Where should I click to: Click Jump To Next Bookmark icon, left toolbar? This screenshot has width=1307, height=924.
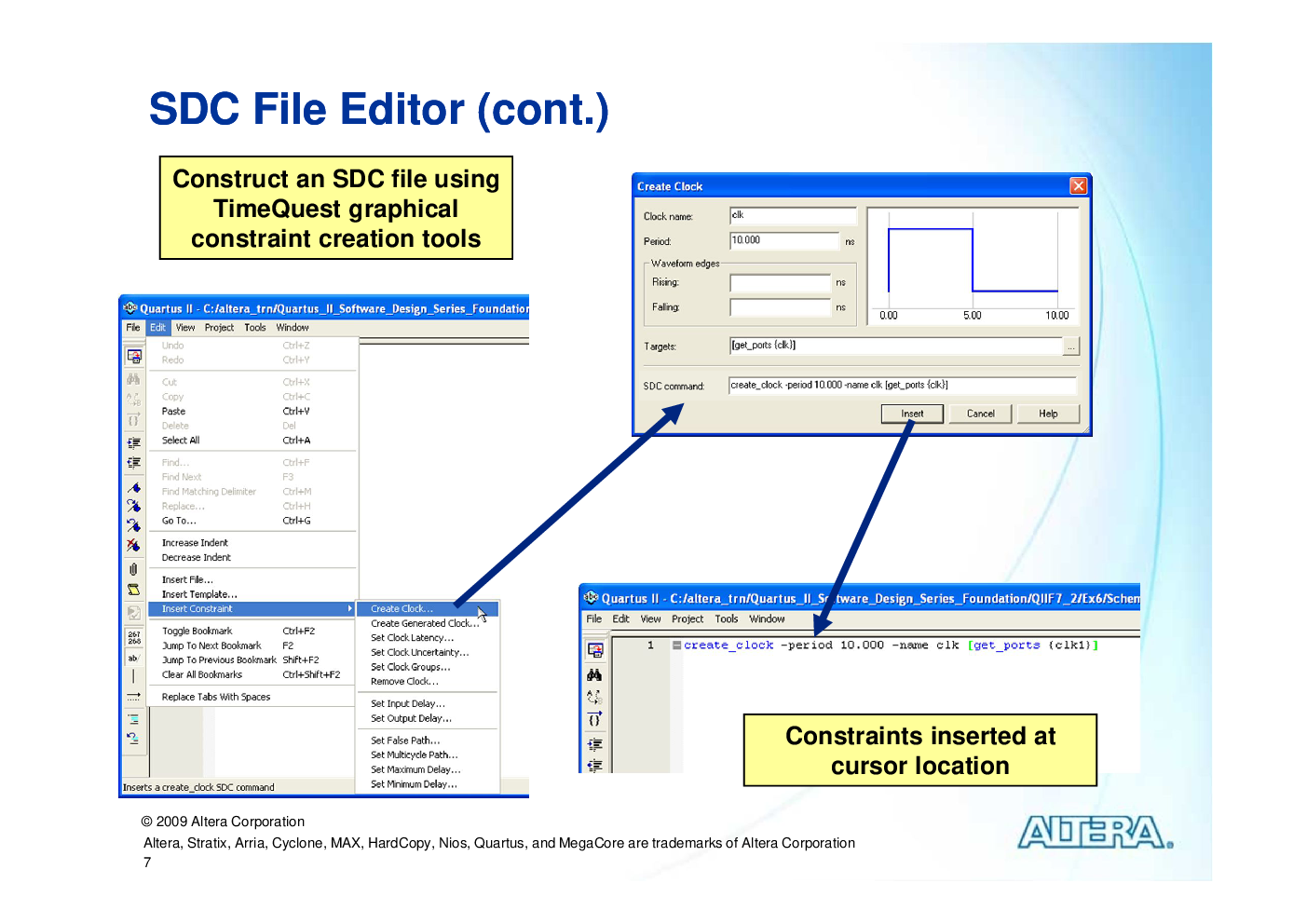tap(134, 506)
